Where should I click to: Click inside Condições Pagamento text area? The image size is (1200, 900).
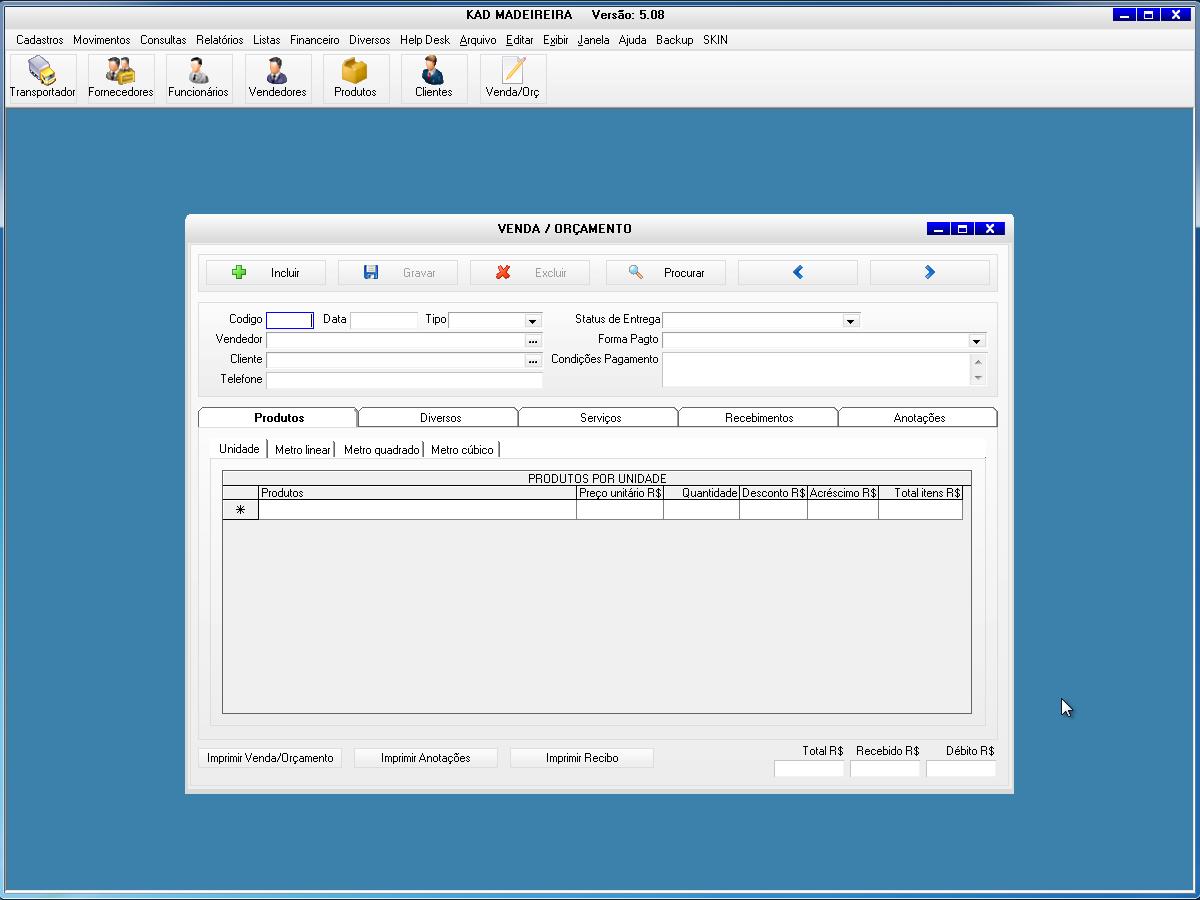[x=816, y=369]
